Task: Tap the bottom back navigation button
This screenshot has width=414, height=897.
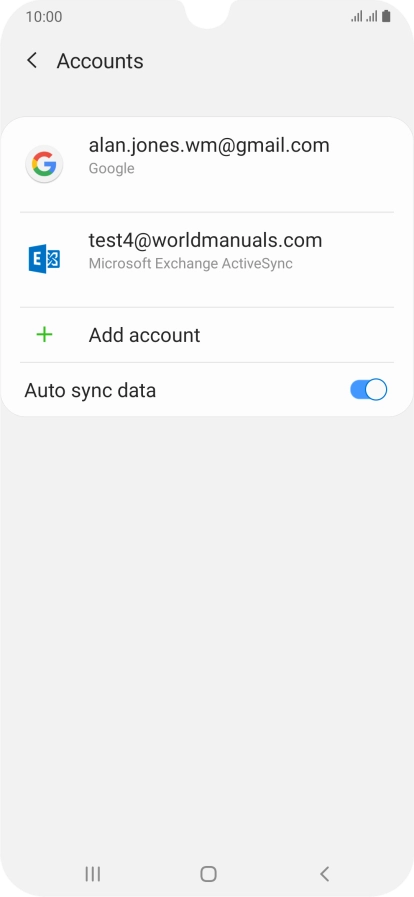Action: [x=324, y=874]
